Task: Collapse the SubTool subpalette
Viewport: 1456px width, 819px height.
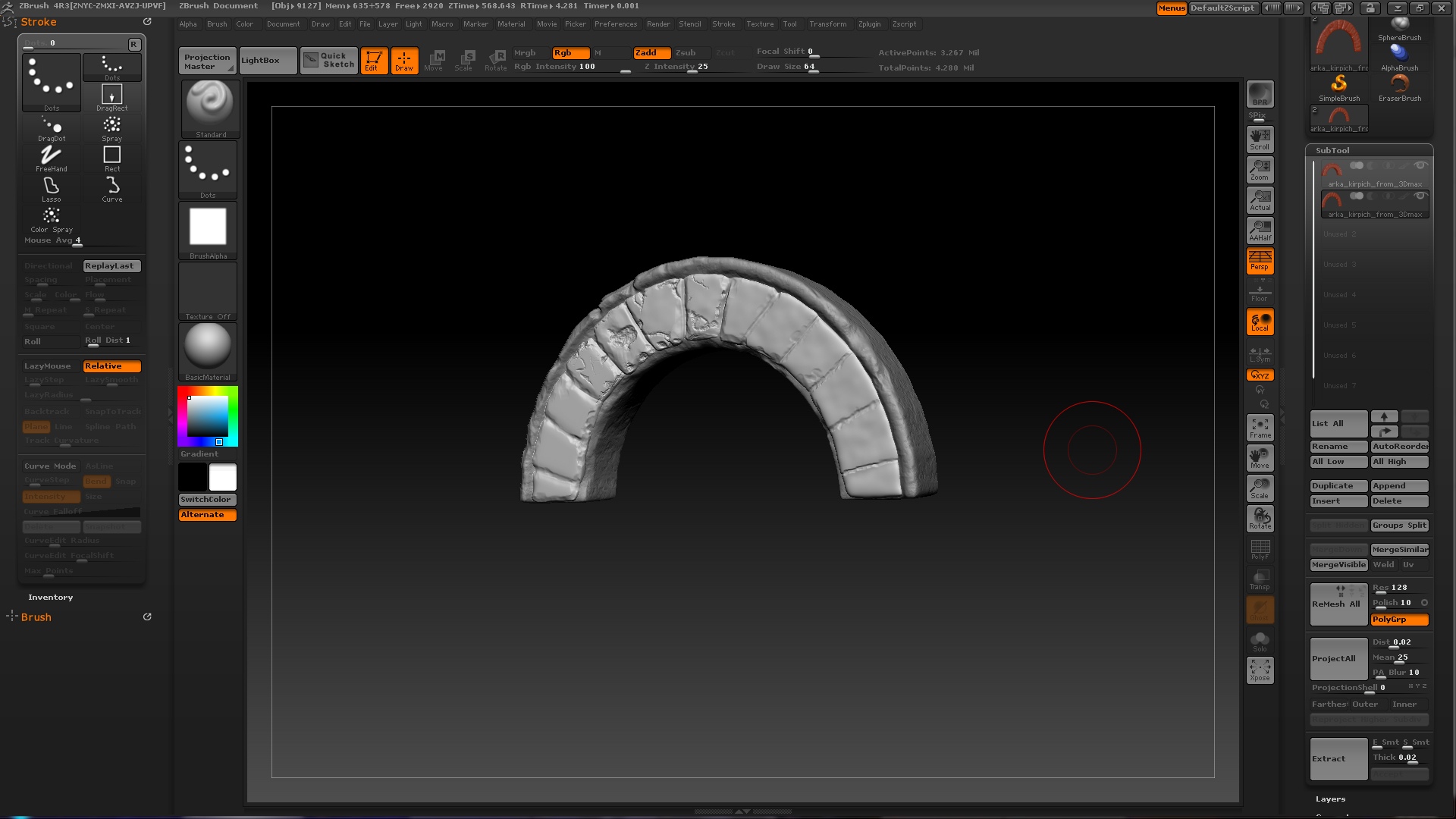Action: click(x=1332, y=150)
